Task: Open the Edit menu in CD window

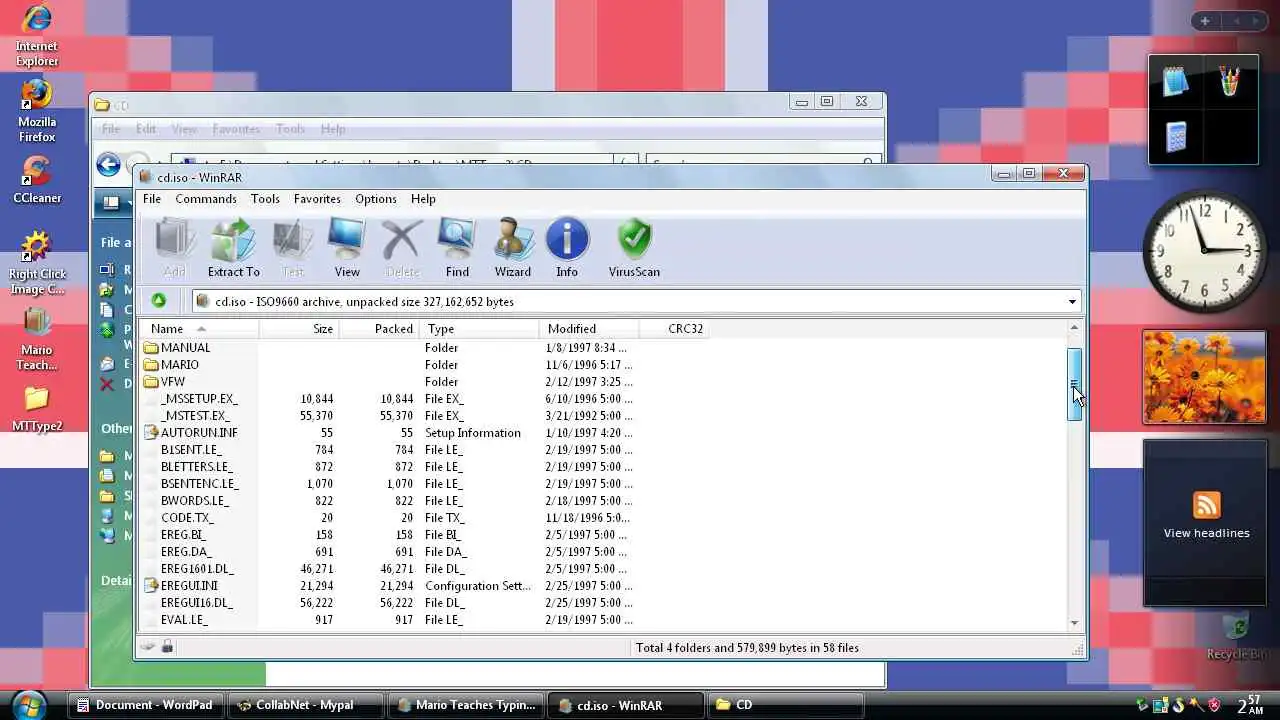Action: coord(146,129)
